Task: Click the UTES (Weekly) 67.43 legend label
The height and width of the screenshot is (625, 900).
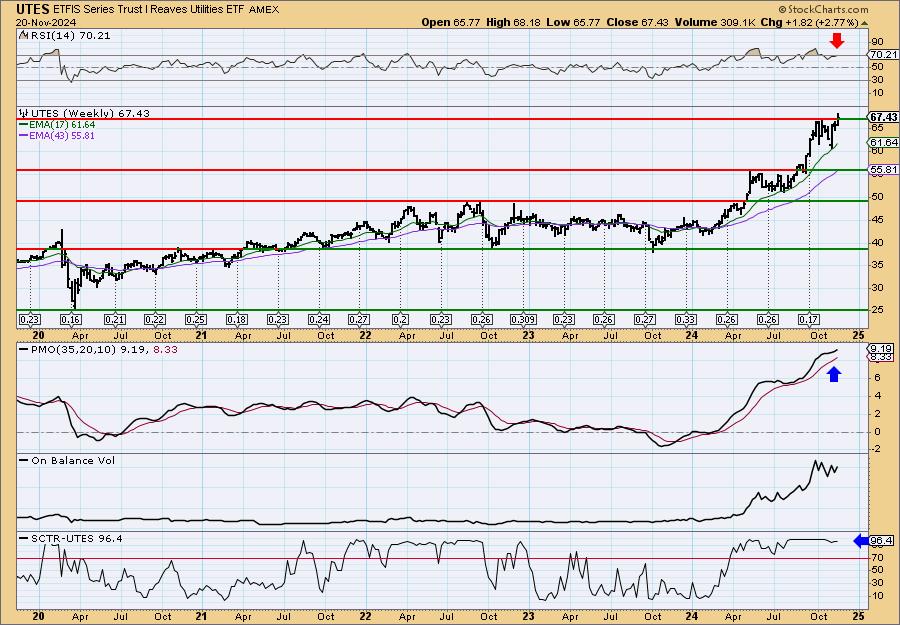Action: coord(90,114)
